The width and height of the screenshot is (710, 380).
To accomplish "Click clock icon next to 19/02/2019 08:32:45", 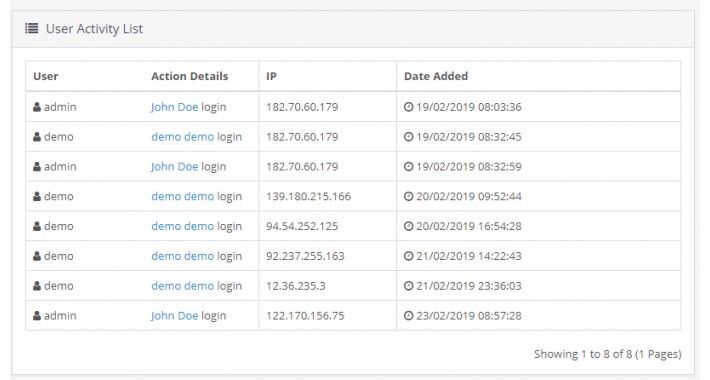I will click(408, 137).
